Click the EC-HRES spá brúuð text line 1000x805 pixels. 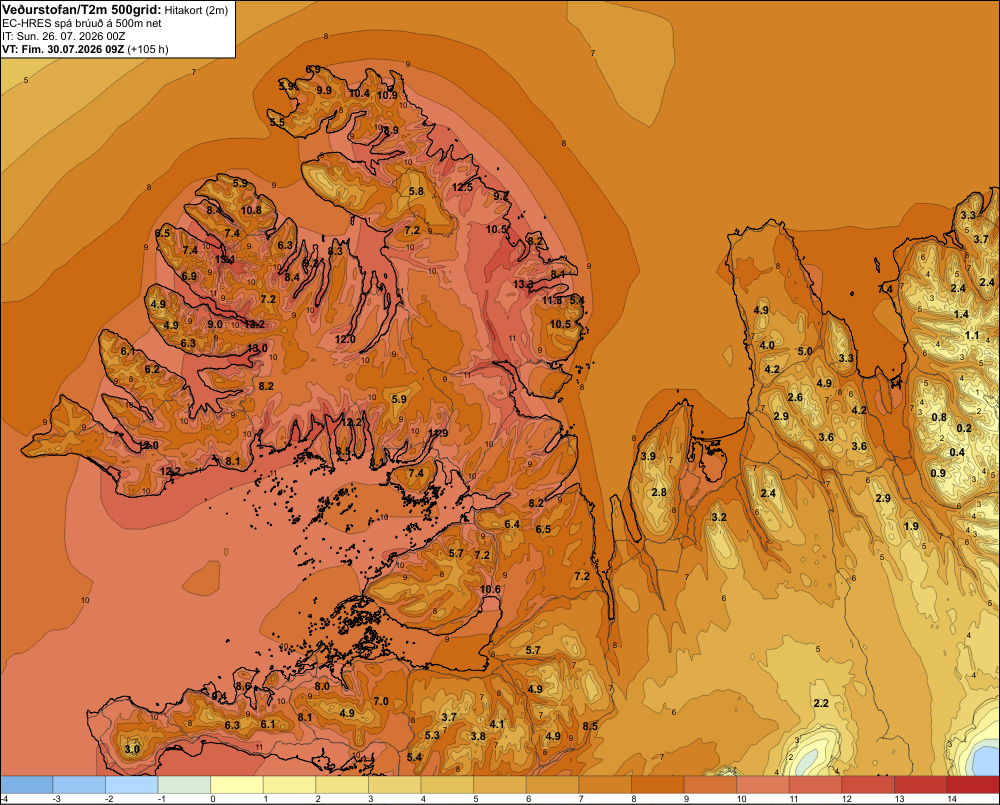click(x=82, y=24)
